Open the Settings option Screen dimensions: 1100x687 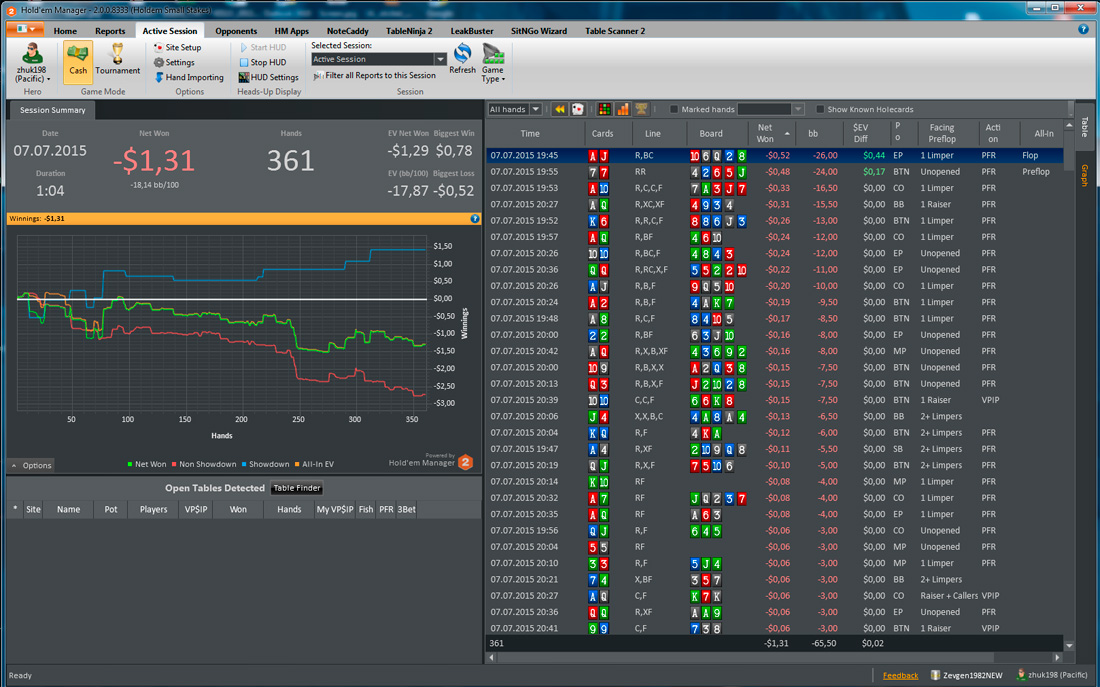click(x=174, y=62)
